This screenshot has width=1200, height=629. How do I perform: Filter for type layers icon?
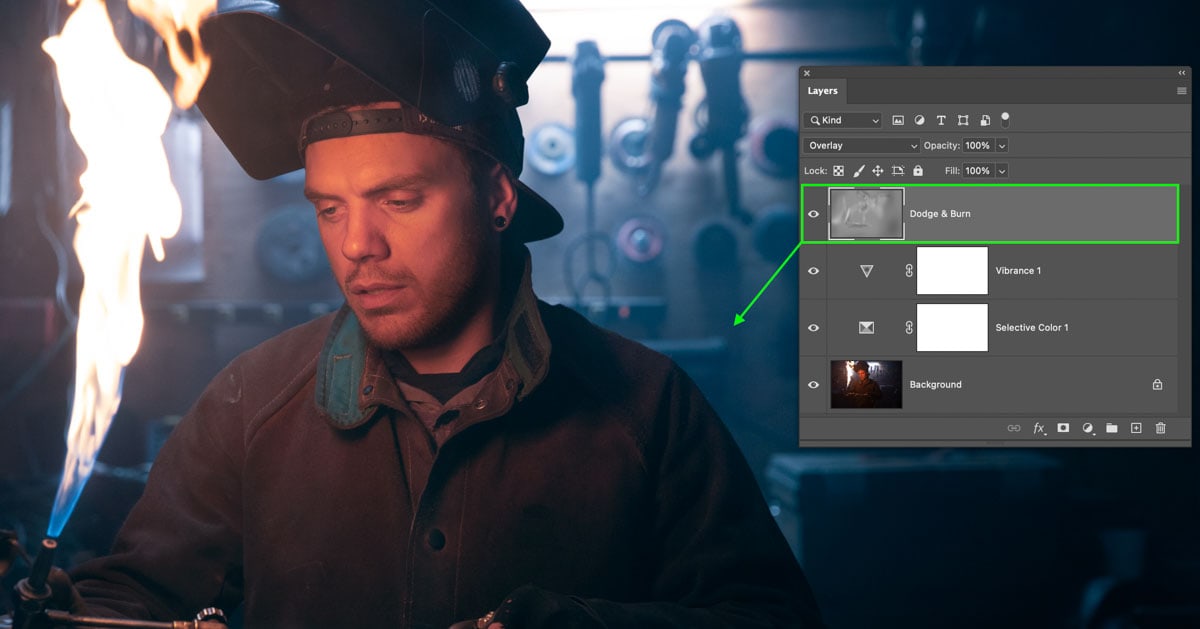pos(941,120)
